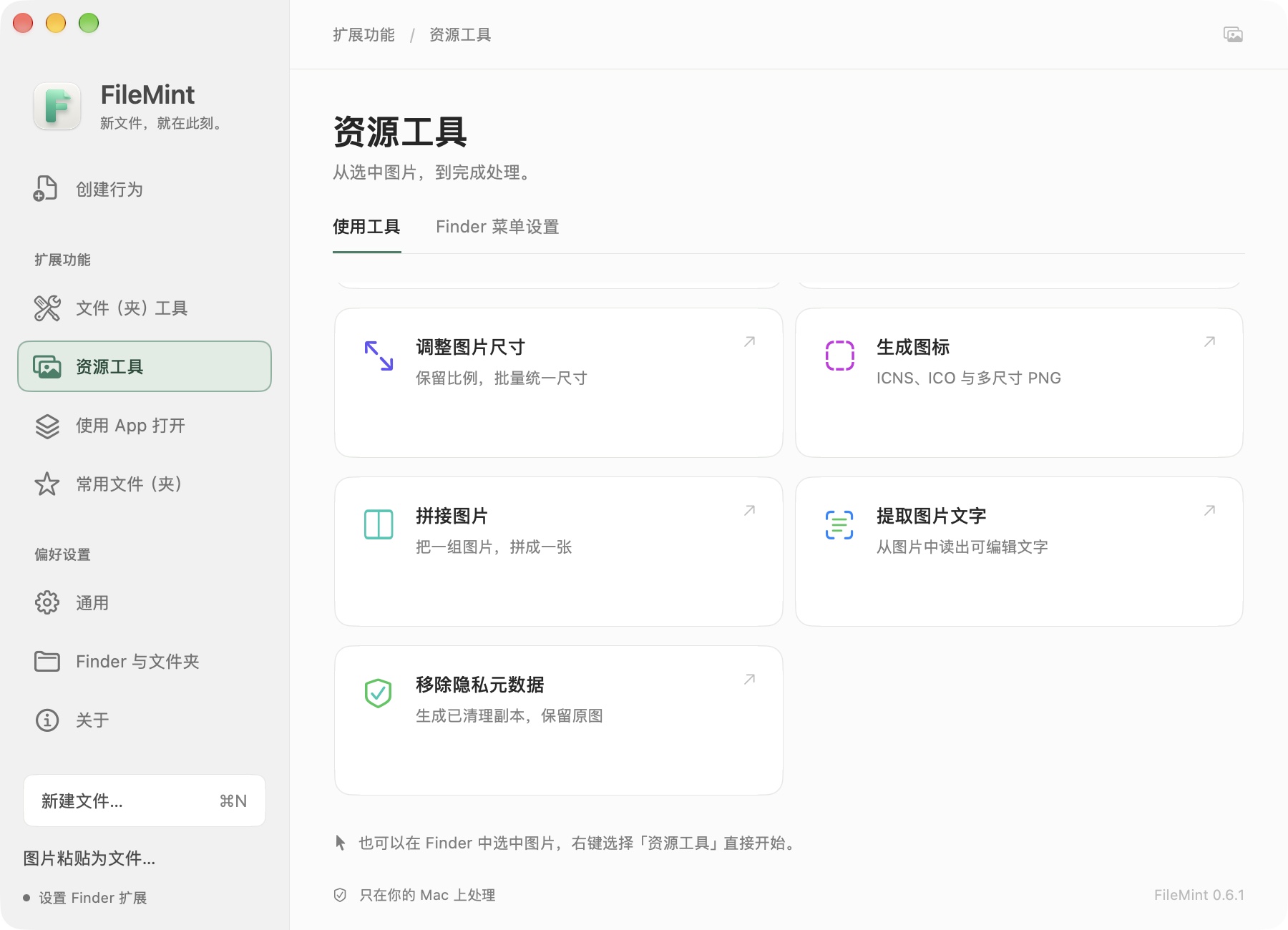Click the 新建文件... button

coord(145,801)
